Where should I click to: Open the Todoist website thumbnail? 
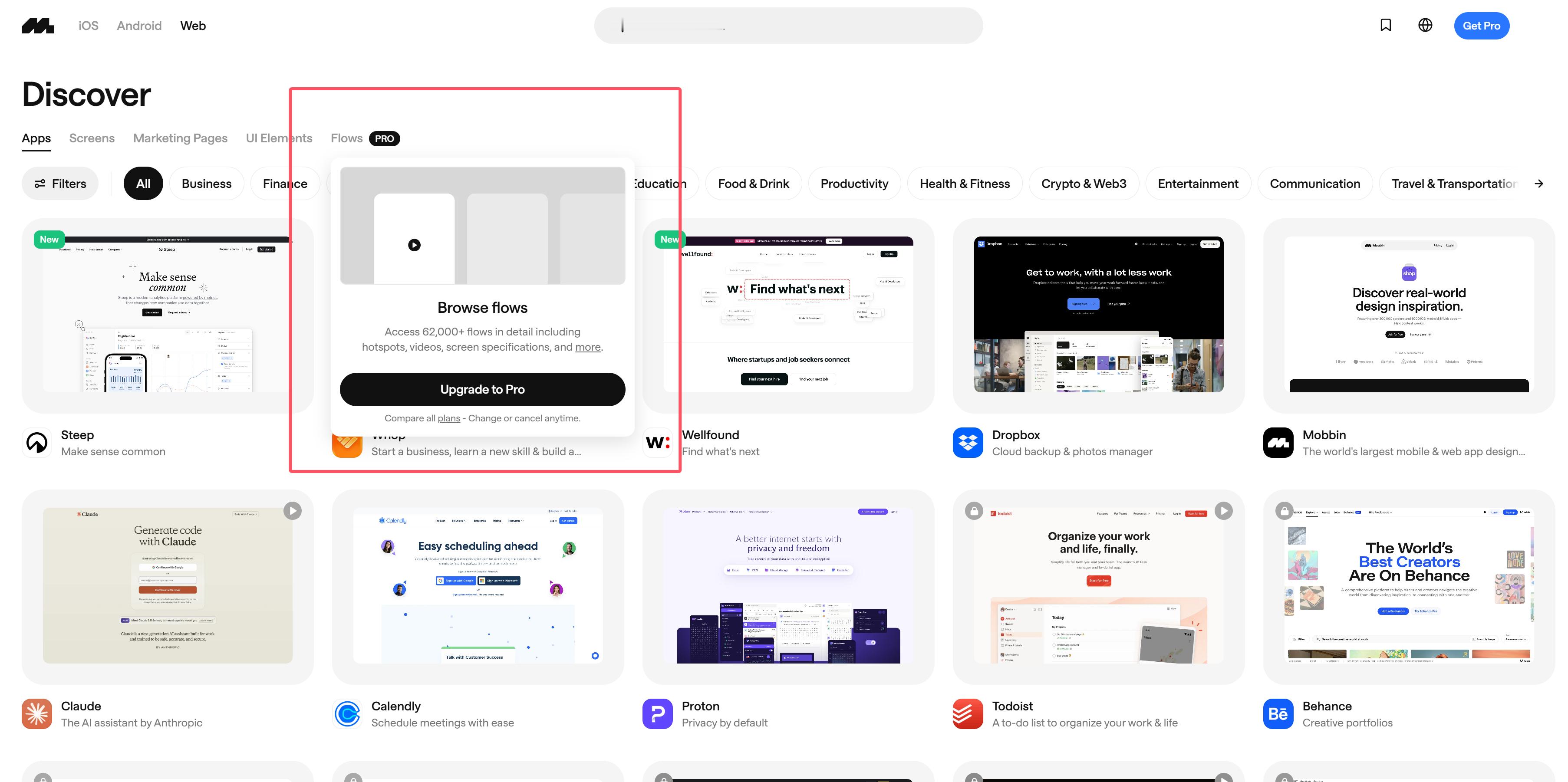coord(1099,585)
